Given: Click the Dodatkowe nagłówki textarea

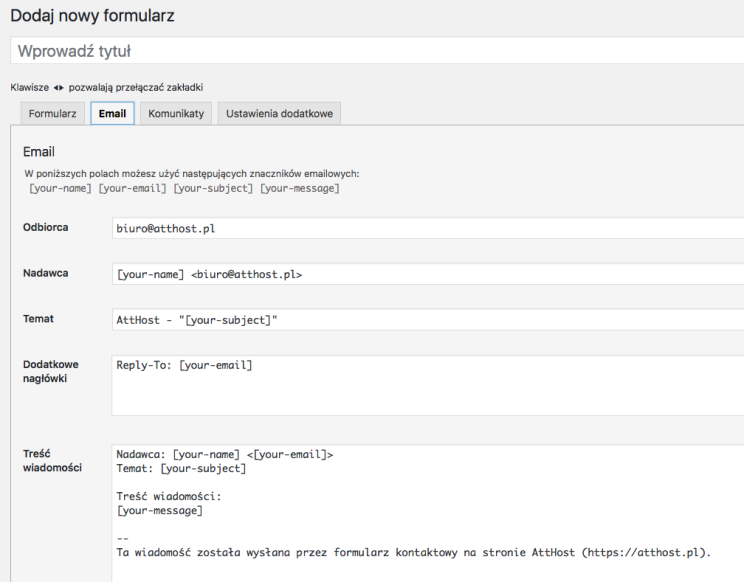Looking at the screenshot, I should (x=428, y=385).
